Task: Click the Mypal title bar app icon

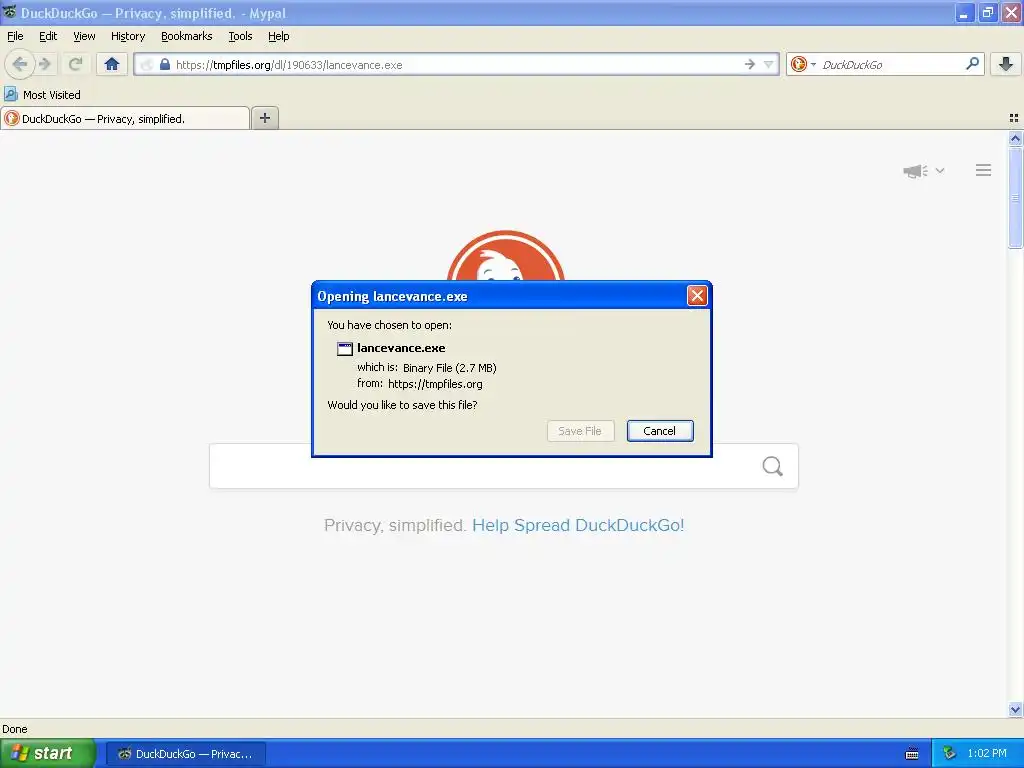Action: coord(10,12)
